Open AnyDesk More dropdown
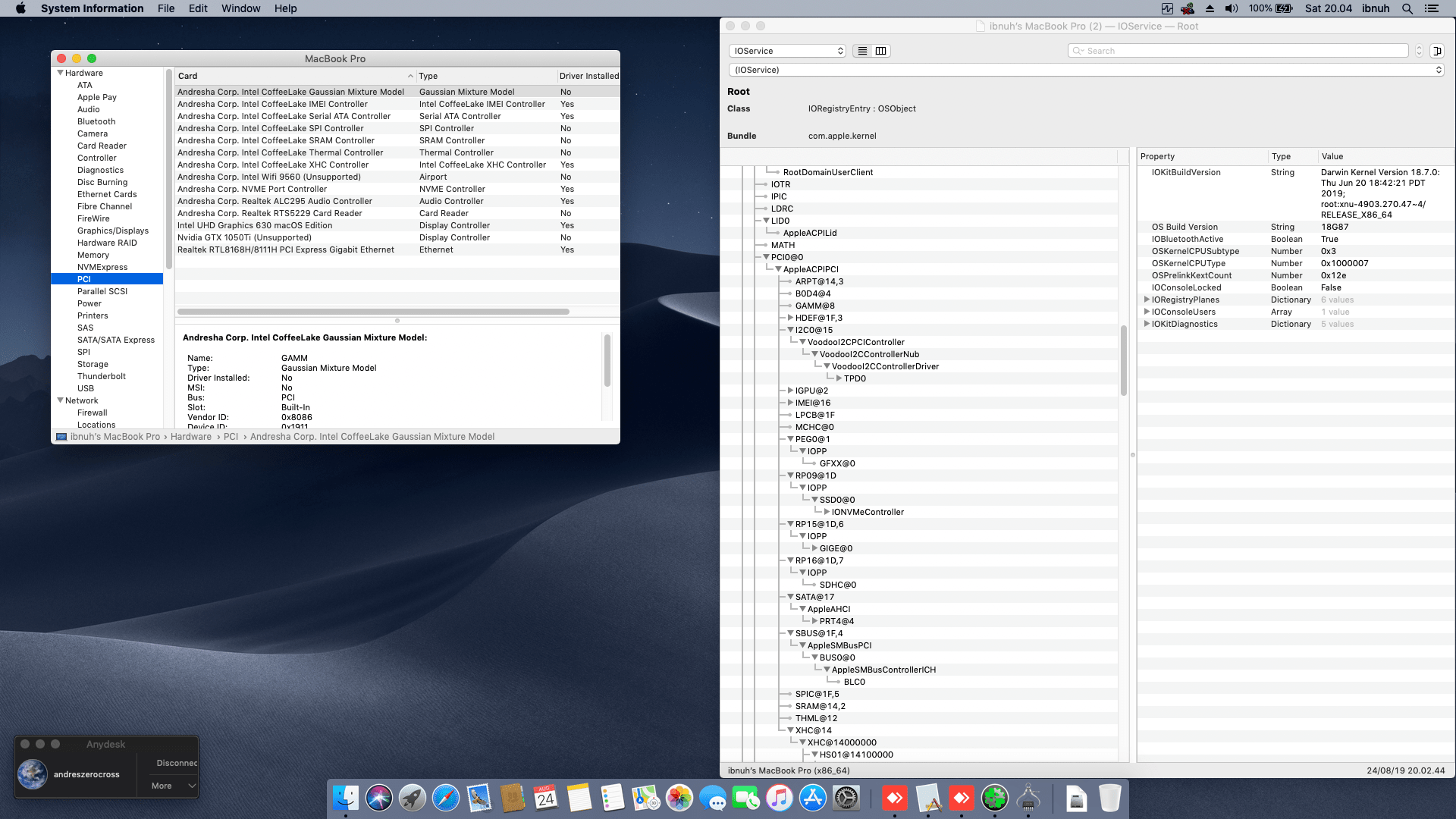The width and height of the screenshot is (1456, 819). click(174, 786)
